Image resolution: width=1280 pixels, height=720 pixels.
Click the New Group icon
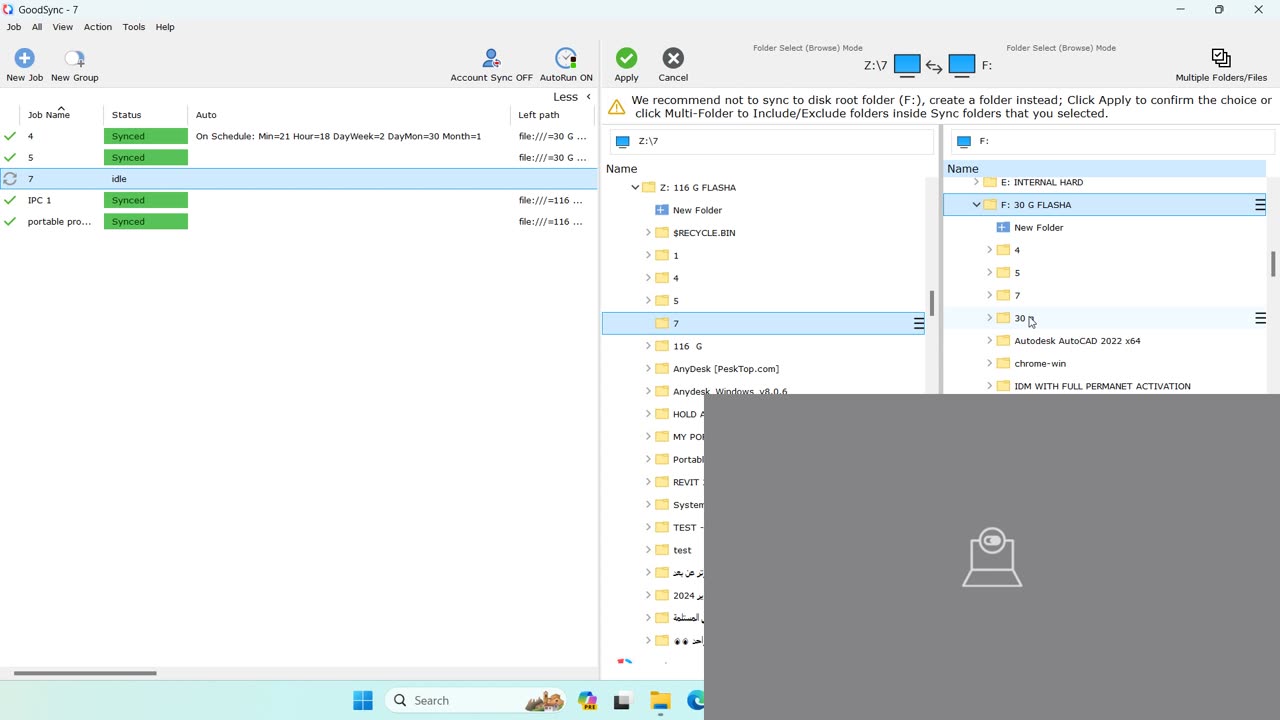coord(75,58)
